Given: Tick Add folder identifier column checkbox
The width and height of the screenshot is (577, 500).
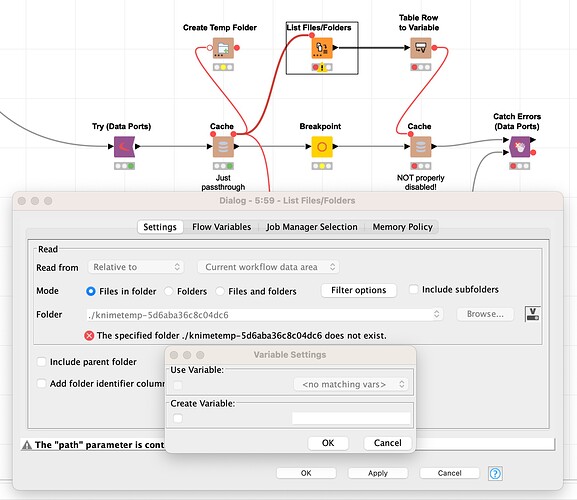Looking at the screenshot, I should point(42,383).
